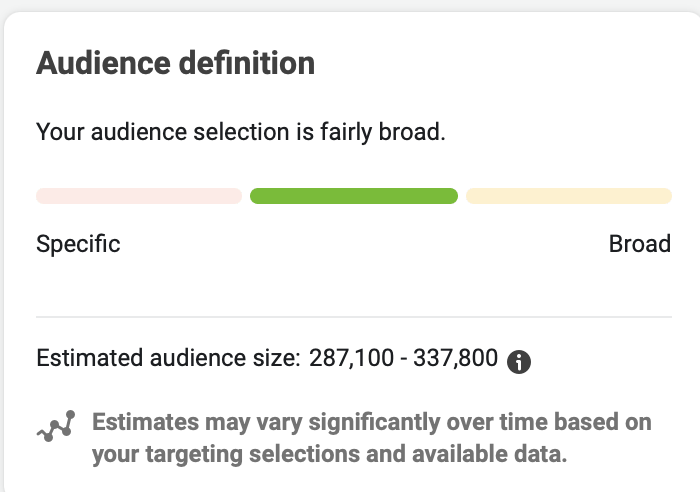
Task: Click the dash between the audience size numbers
Action: click(402, 358)
